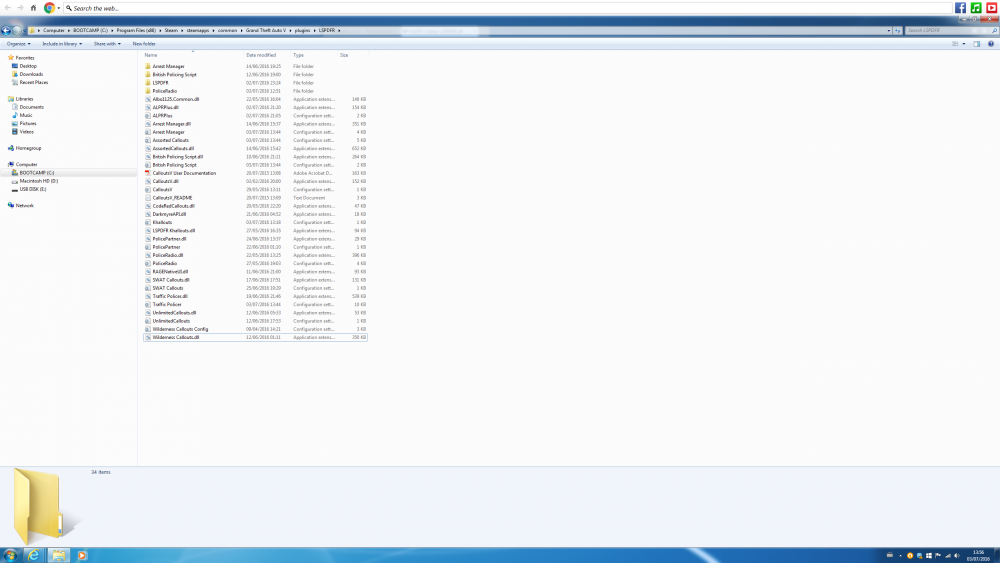Click the green music note icon
Viewport: 1000px width, 563px height.
(976, 8)
